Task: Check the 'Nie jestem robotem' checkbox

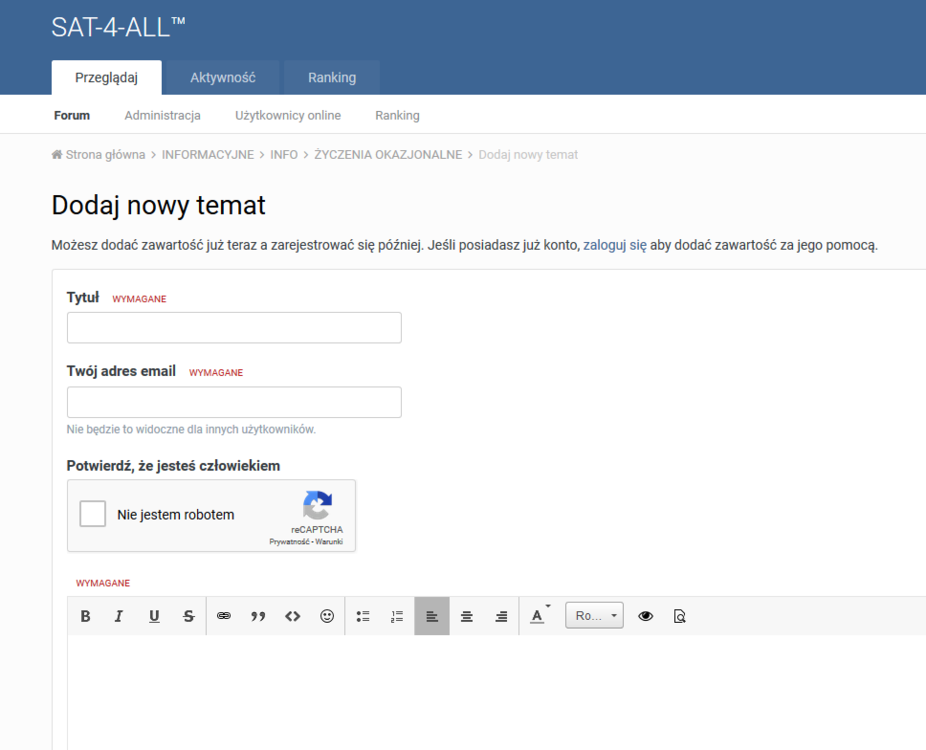Action: 93,514
